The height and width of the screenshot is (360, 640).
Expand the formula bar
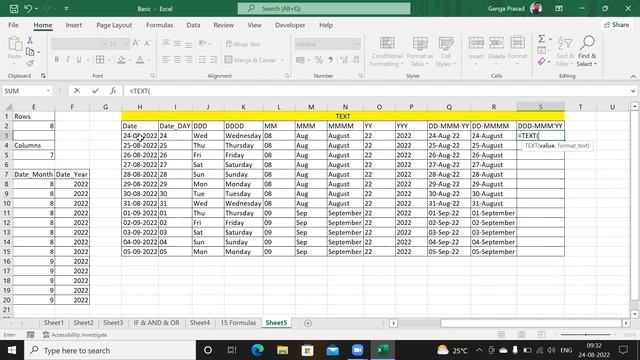click(x=633, y=91)
